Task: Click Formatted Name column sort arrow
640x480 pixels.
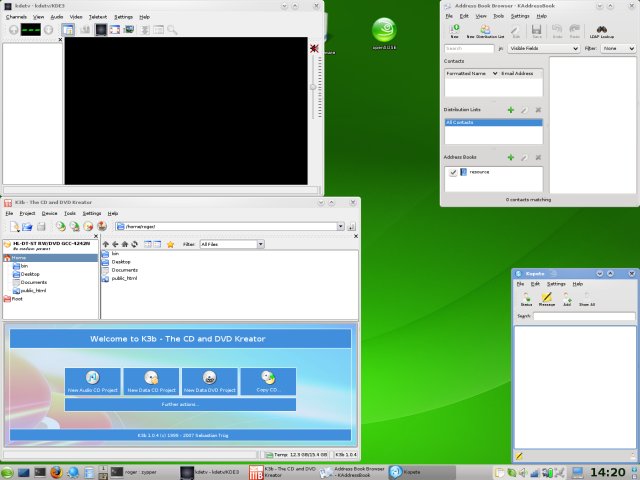Action: coord(495,73)
